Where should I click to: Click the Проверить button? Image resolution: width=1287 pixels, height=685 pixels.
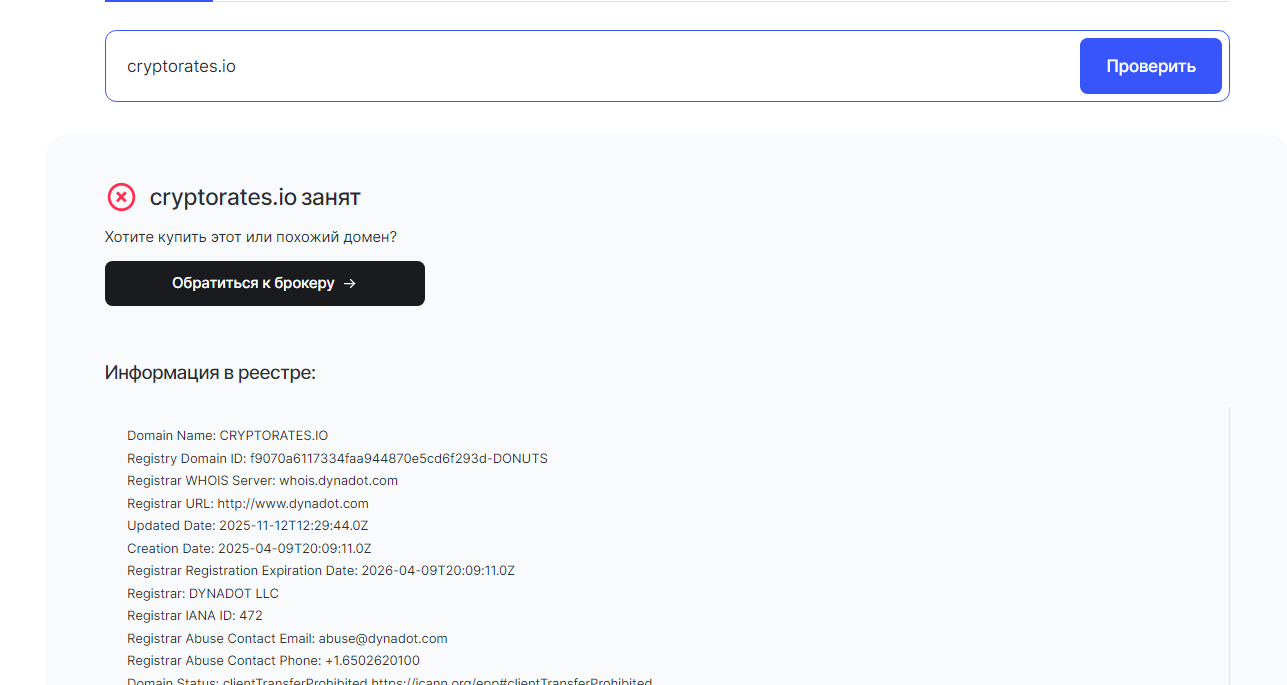1150,66
